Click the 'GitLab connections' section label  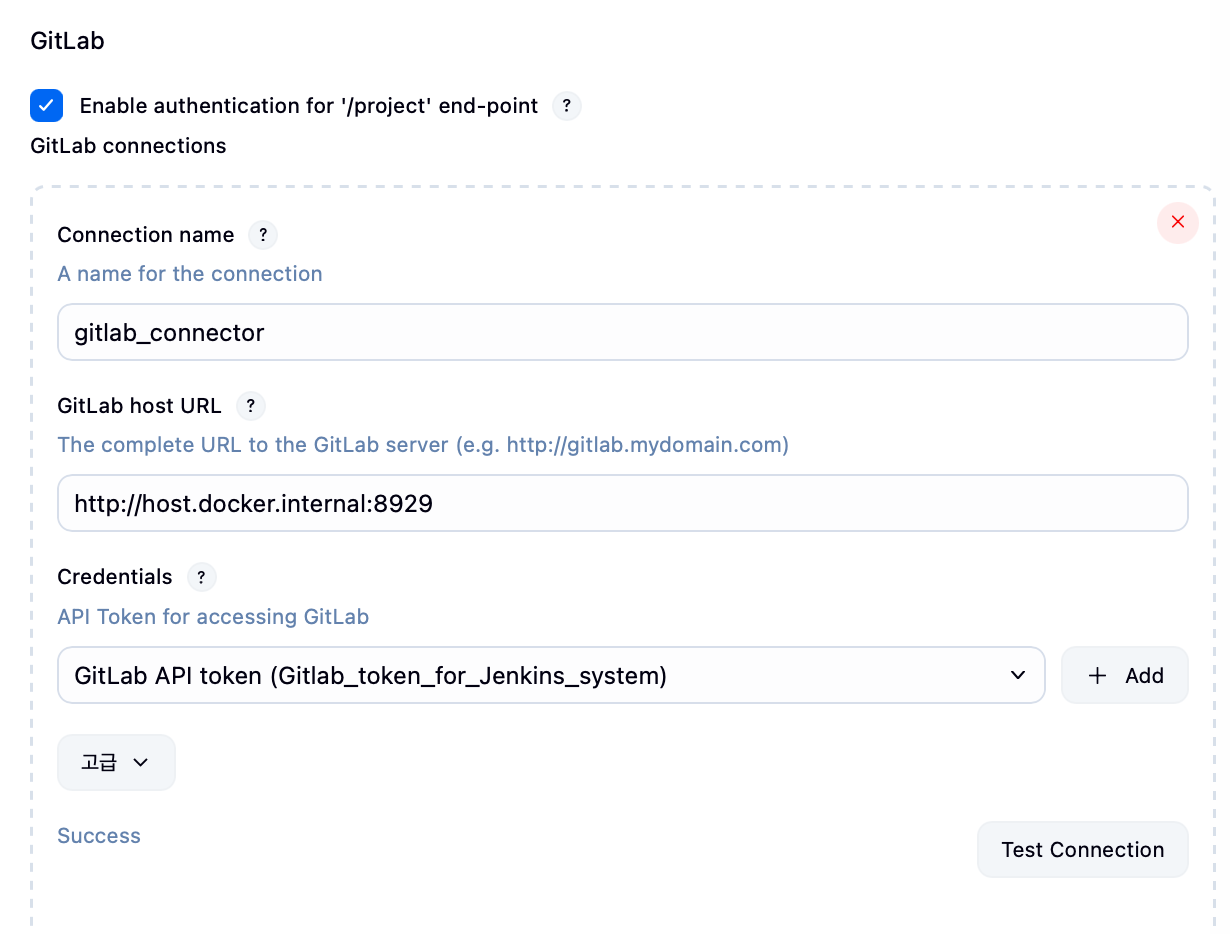tap(128, 146)
